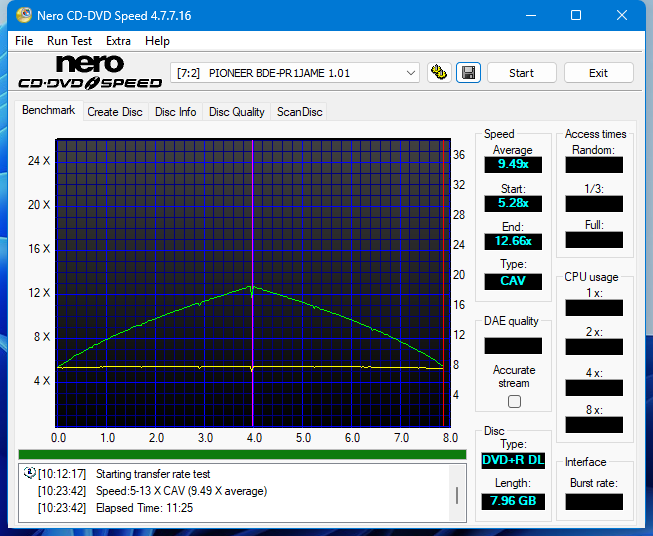
Task: Open the Extra menu
Action: click(118, 41)
